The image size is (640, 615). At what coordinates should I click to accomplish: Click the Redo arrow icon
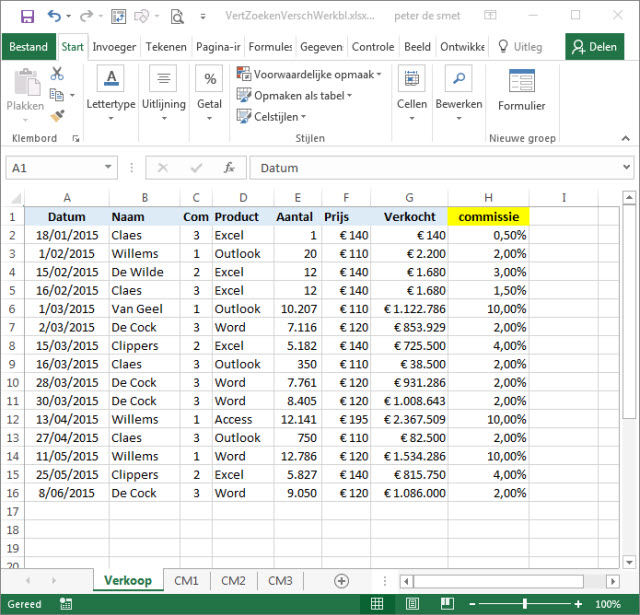[87, 16]
